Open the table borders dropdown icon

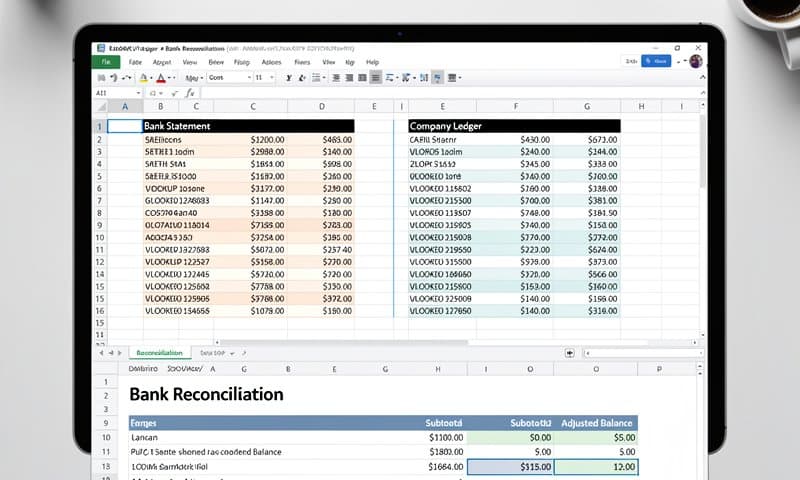click(454, 78)
